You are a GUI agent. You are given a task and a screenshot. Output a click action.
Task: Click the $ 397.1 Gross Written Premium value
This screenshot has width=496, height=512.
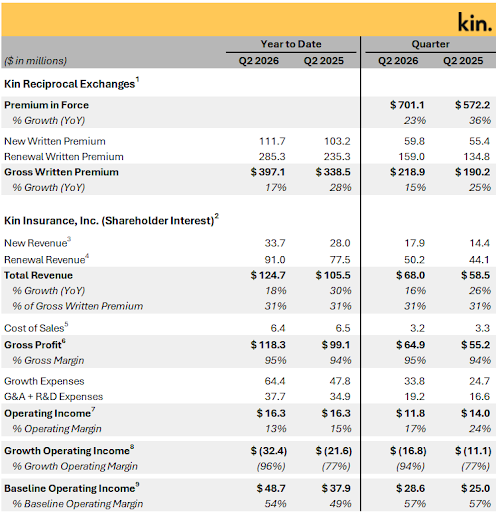pos(268,172)
